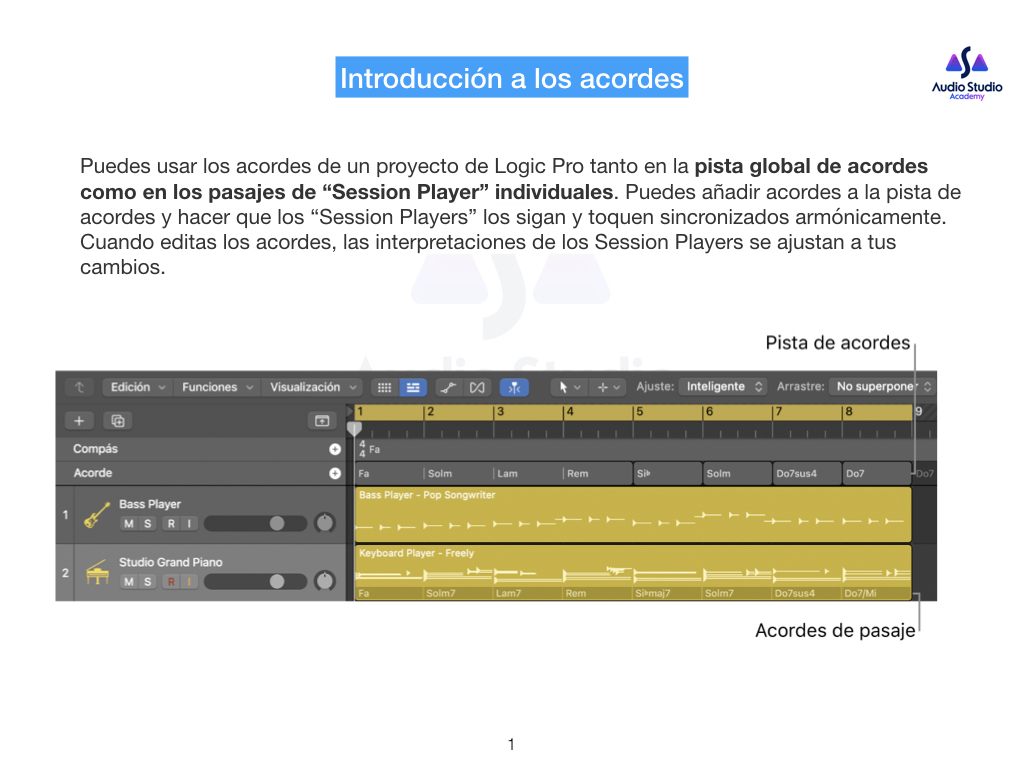This screenshot has height=768, width=1024.
Task: Click the Do7/Mi region chord label
Action: tap(860, 594)
